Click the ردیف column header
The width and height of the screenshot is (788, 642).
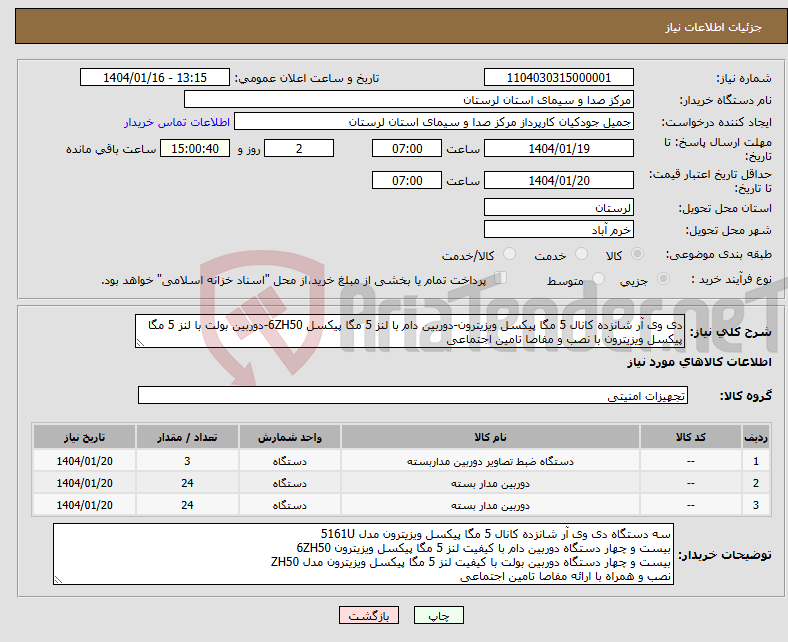tap(755, 437)
